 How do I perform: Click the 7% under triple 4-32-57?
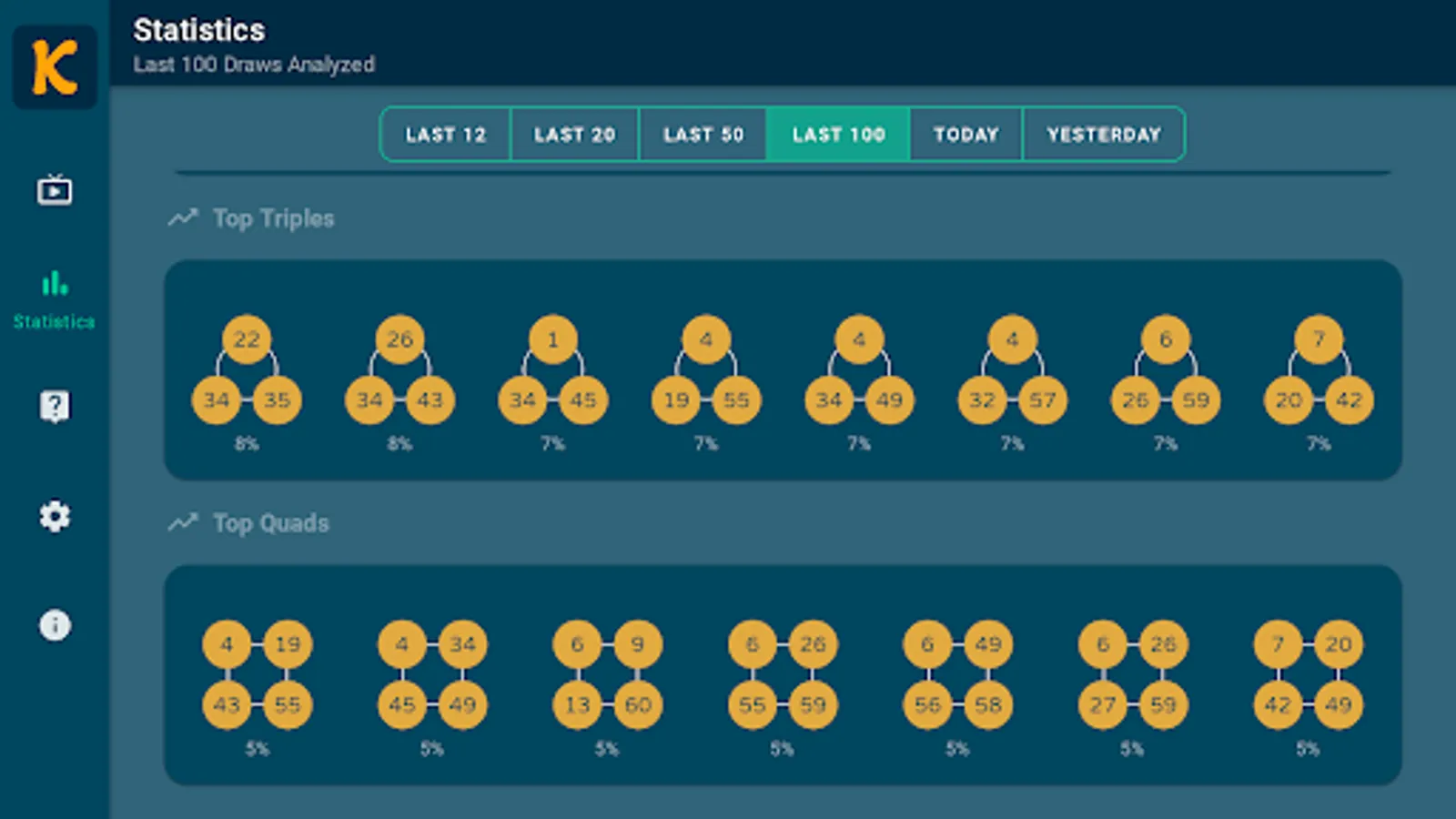(x=1012, y=444)
